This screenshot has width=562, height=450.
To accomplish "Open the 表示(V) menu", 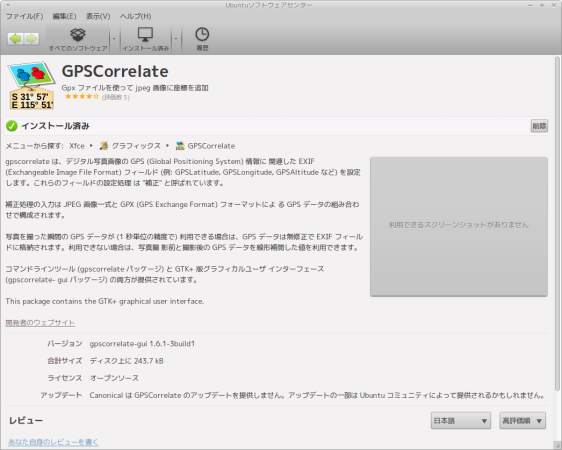I will [x=98, y=16].
